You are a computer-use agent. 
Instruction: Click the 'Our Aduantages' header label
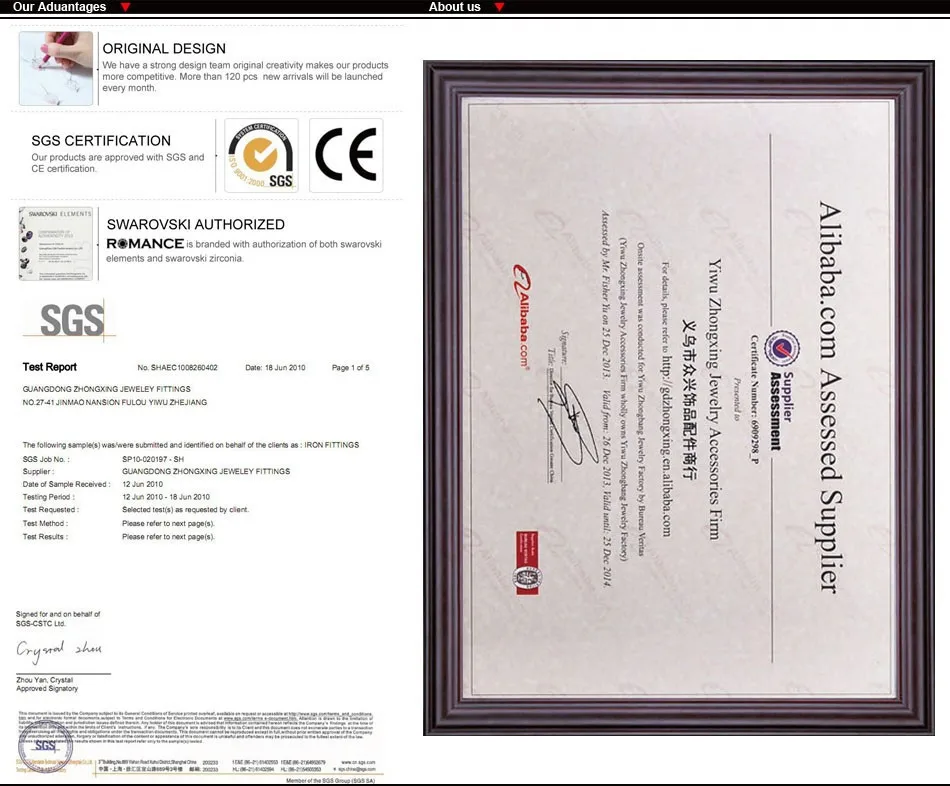[x=59, y=7]
